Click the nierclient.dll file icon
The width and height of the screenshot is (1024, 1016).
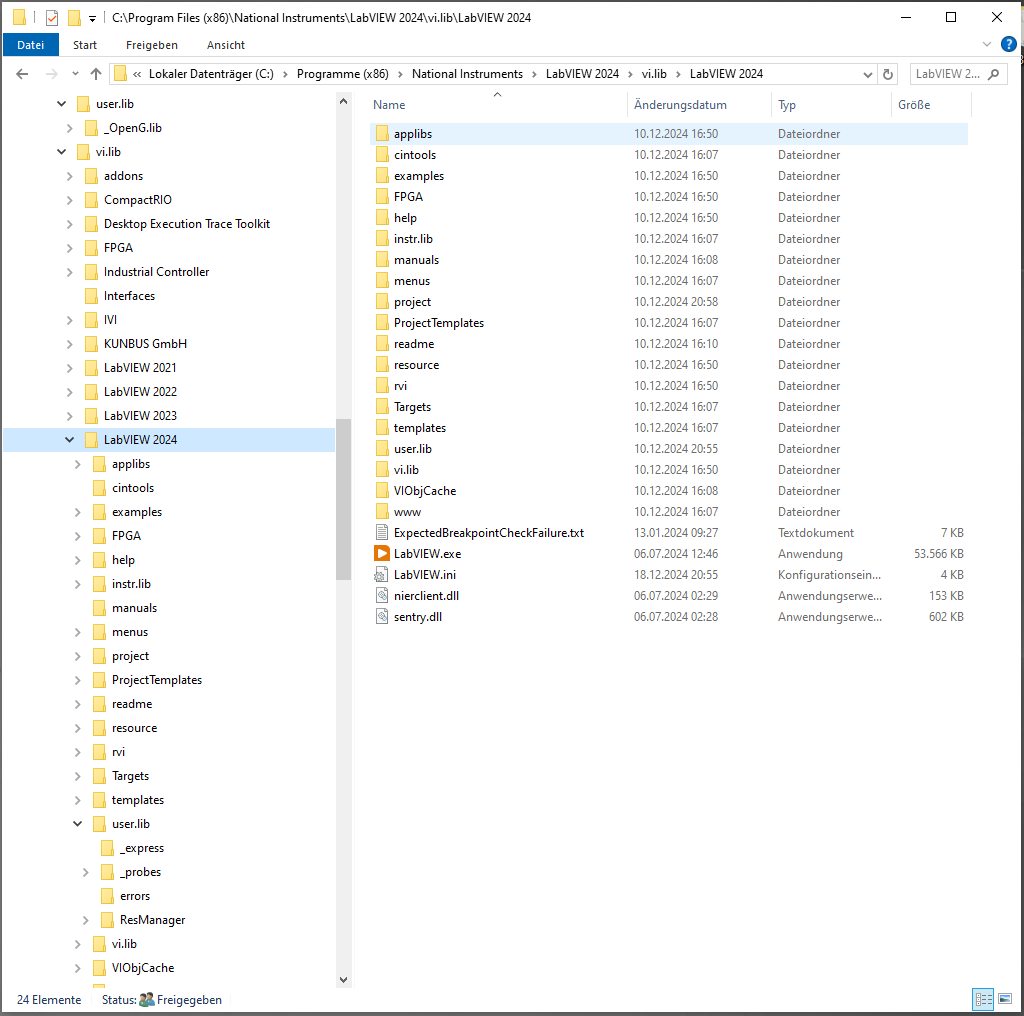coord(381,595)
